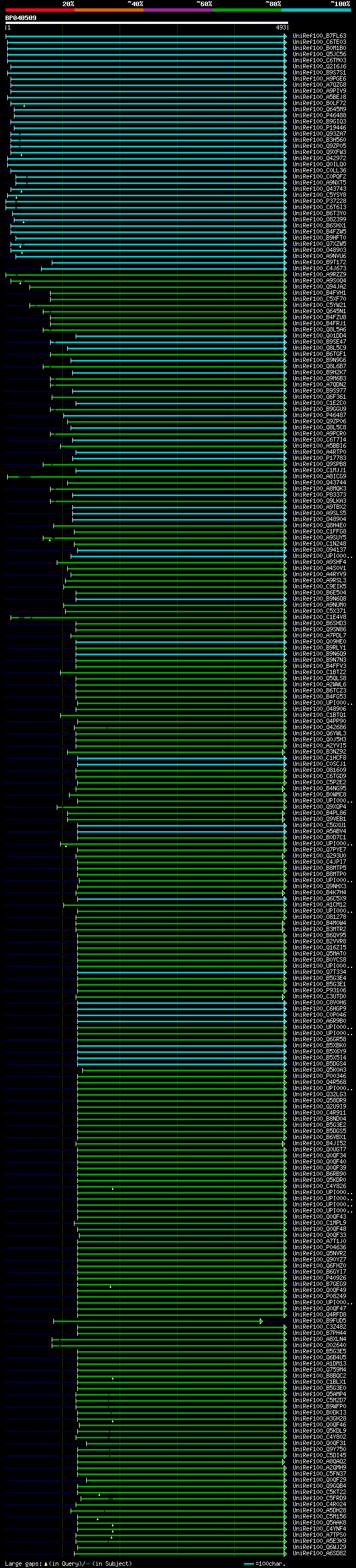Select the label UniRef100_A2QMH9

click(x=319, y=1467)
